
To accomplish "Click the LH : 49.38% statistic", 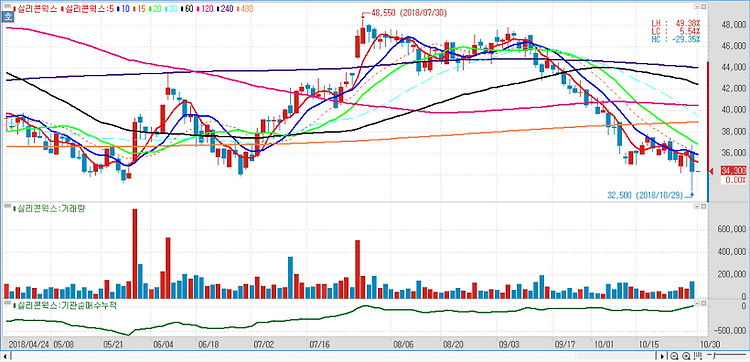I will coord(675,23).
